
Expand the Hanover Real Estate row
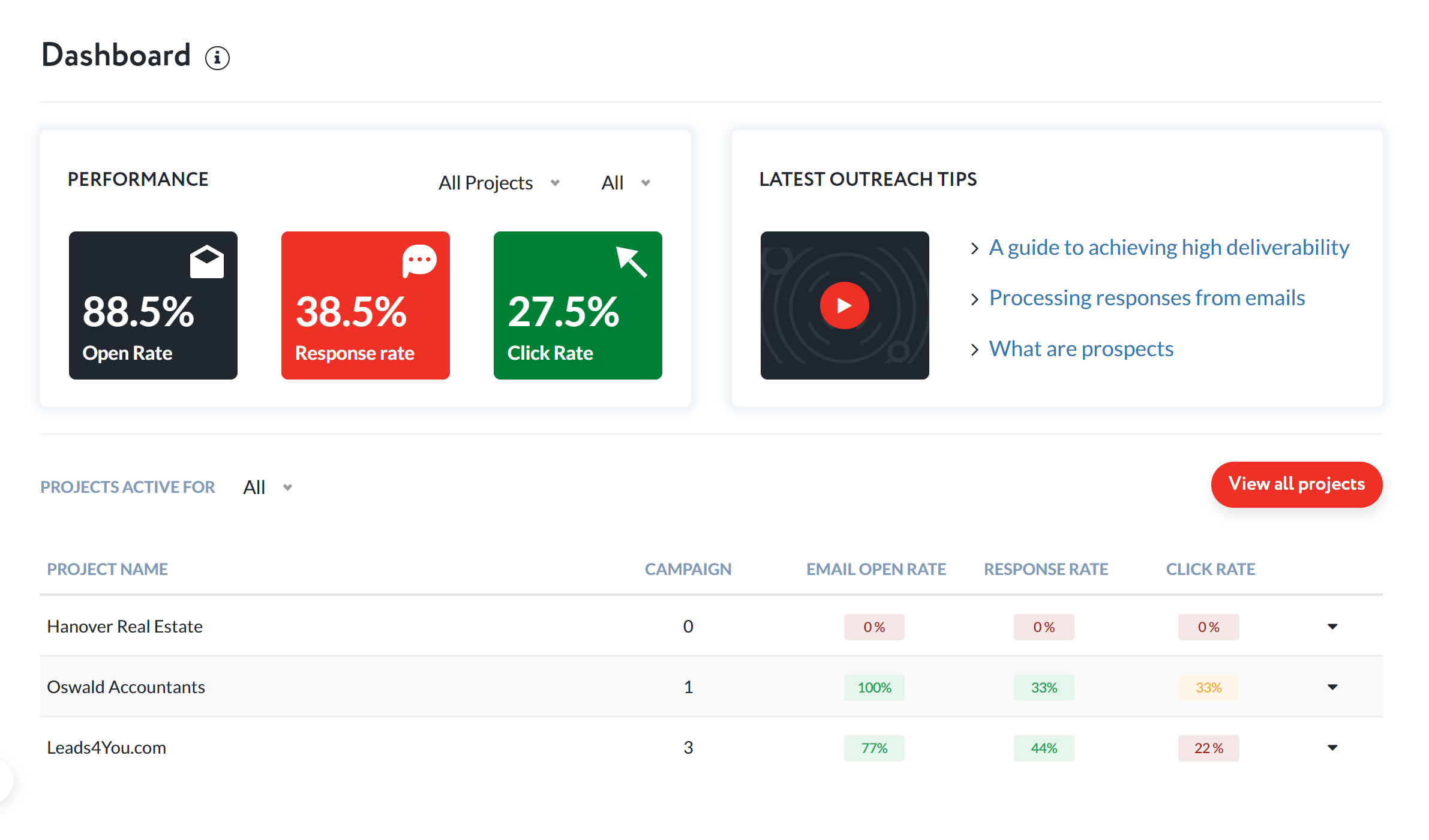[1332, 627]
